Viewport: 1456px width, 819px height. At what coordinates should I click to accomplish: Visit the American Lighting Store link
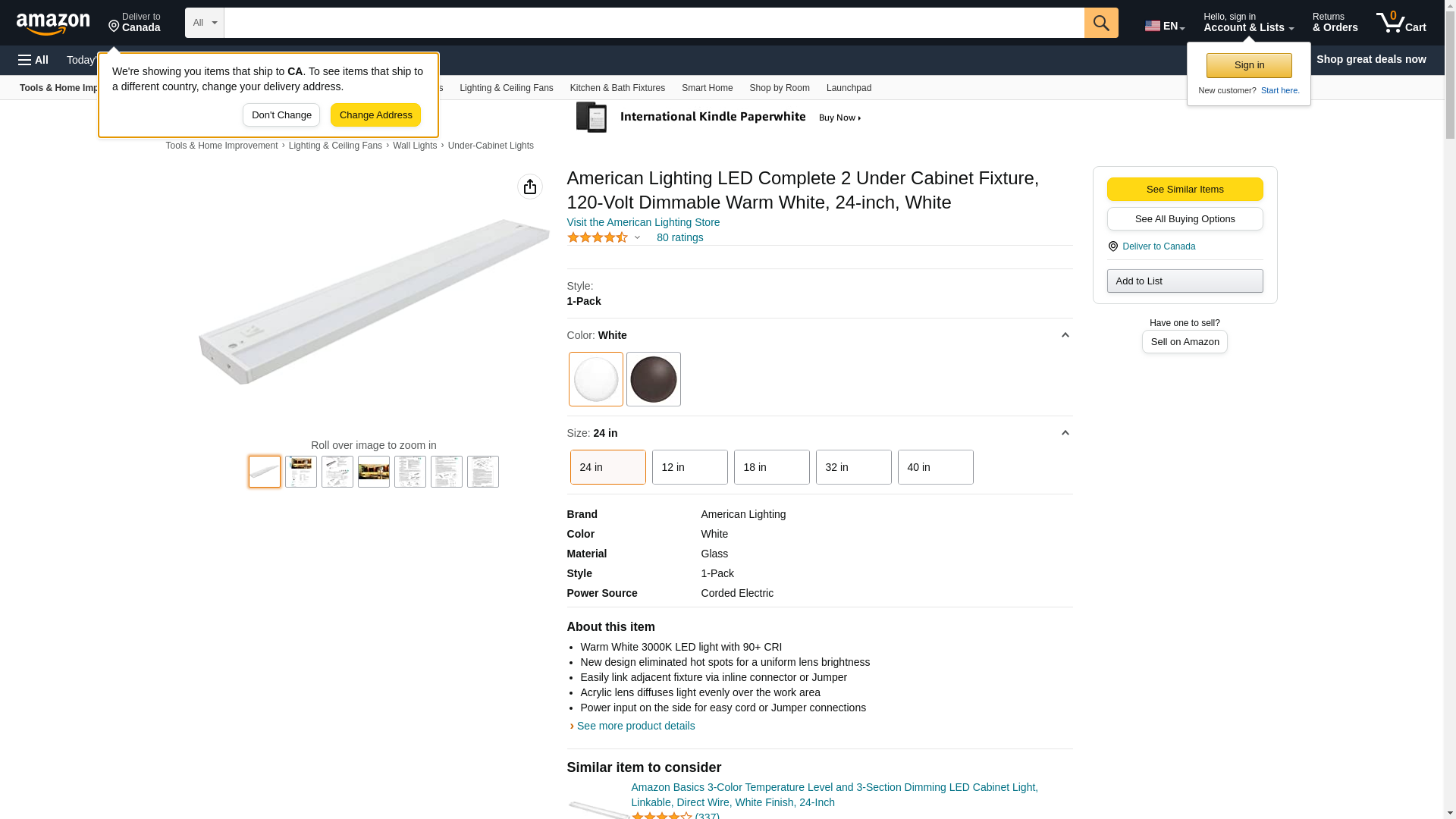point(643,222)
